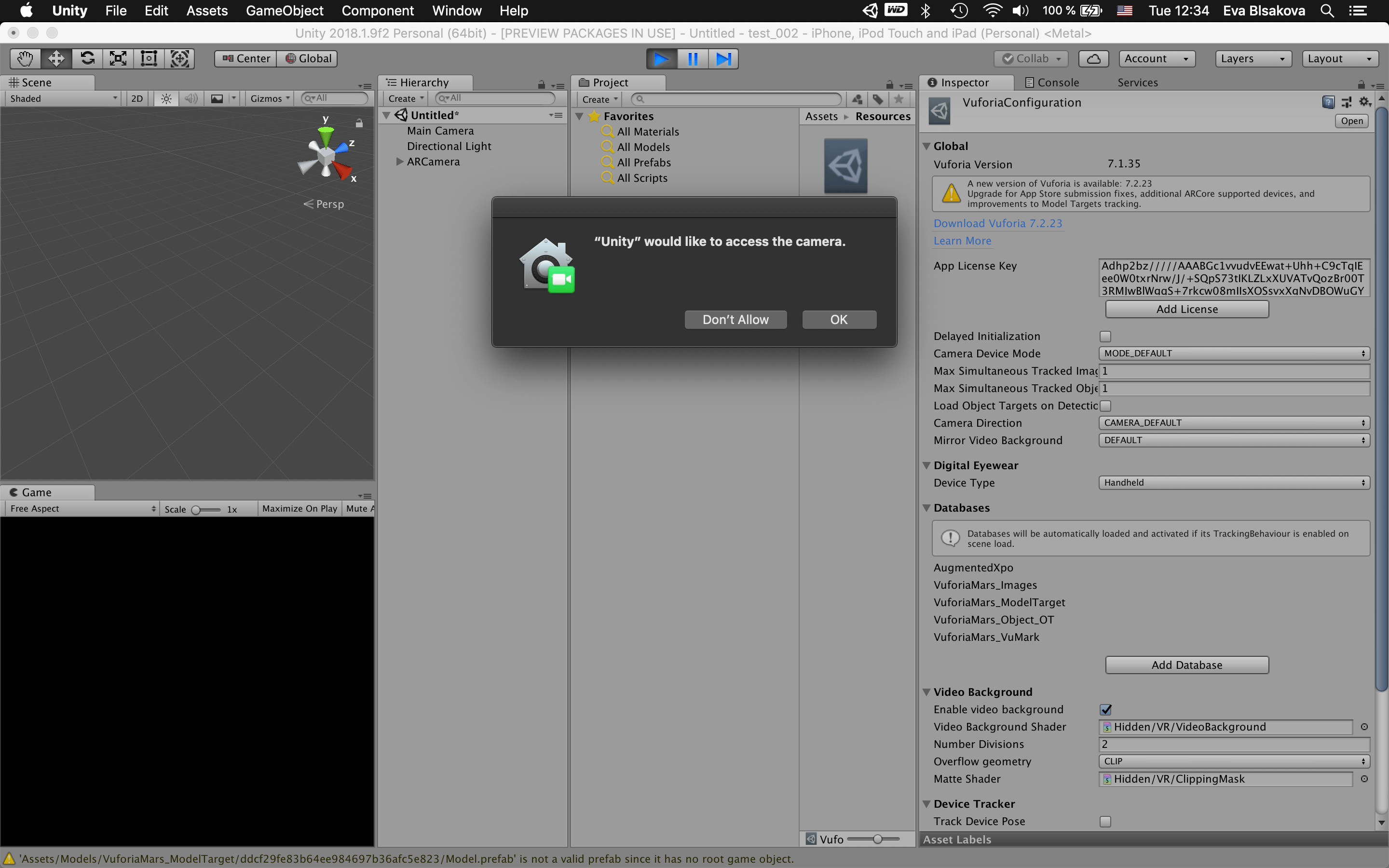Expand ARCamera in Hierarchy
The width and height of the screenshot is (1389, 868).
pyautogui.click(x=400, y=162)
